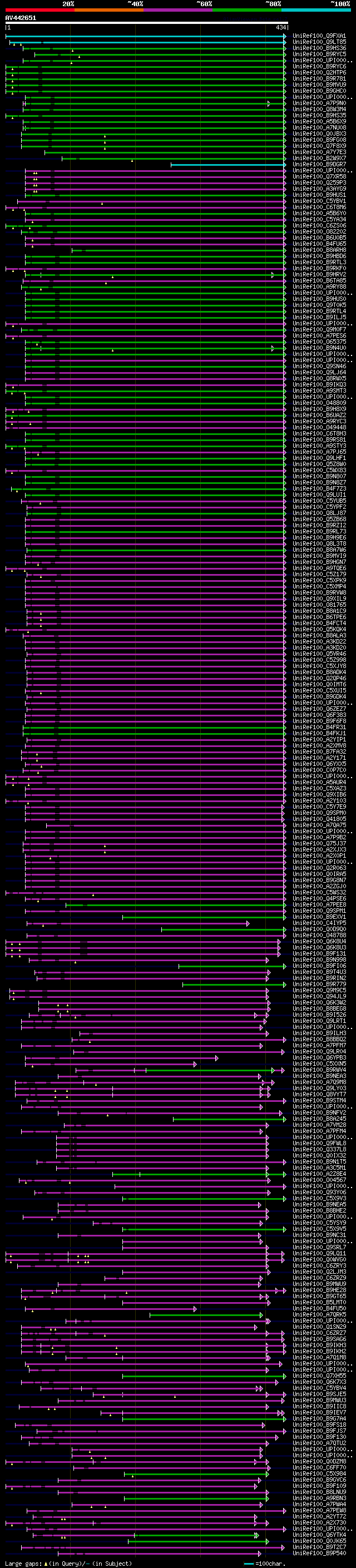
Task: Open UniRef100_O49448 entry
Action: 319,427
